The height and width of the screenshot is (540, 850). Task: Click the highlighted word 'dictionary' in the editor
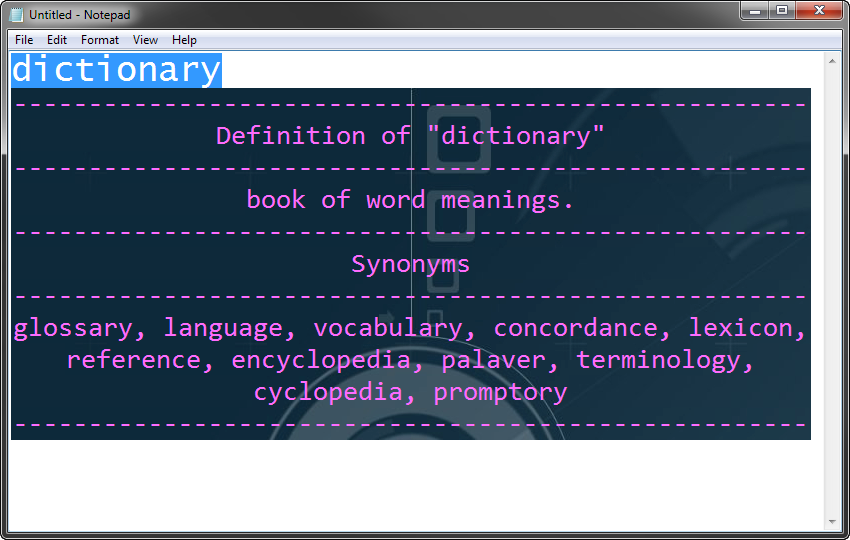tap(117, 70)
